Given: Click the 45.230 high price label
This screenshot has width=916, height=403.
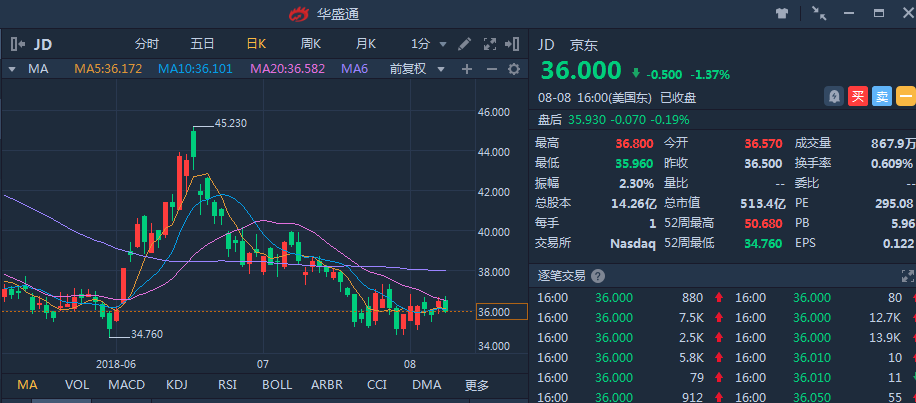Looking at the screenshot, I should [231, 124].
